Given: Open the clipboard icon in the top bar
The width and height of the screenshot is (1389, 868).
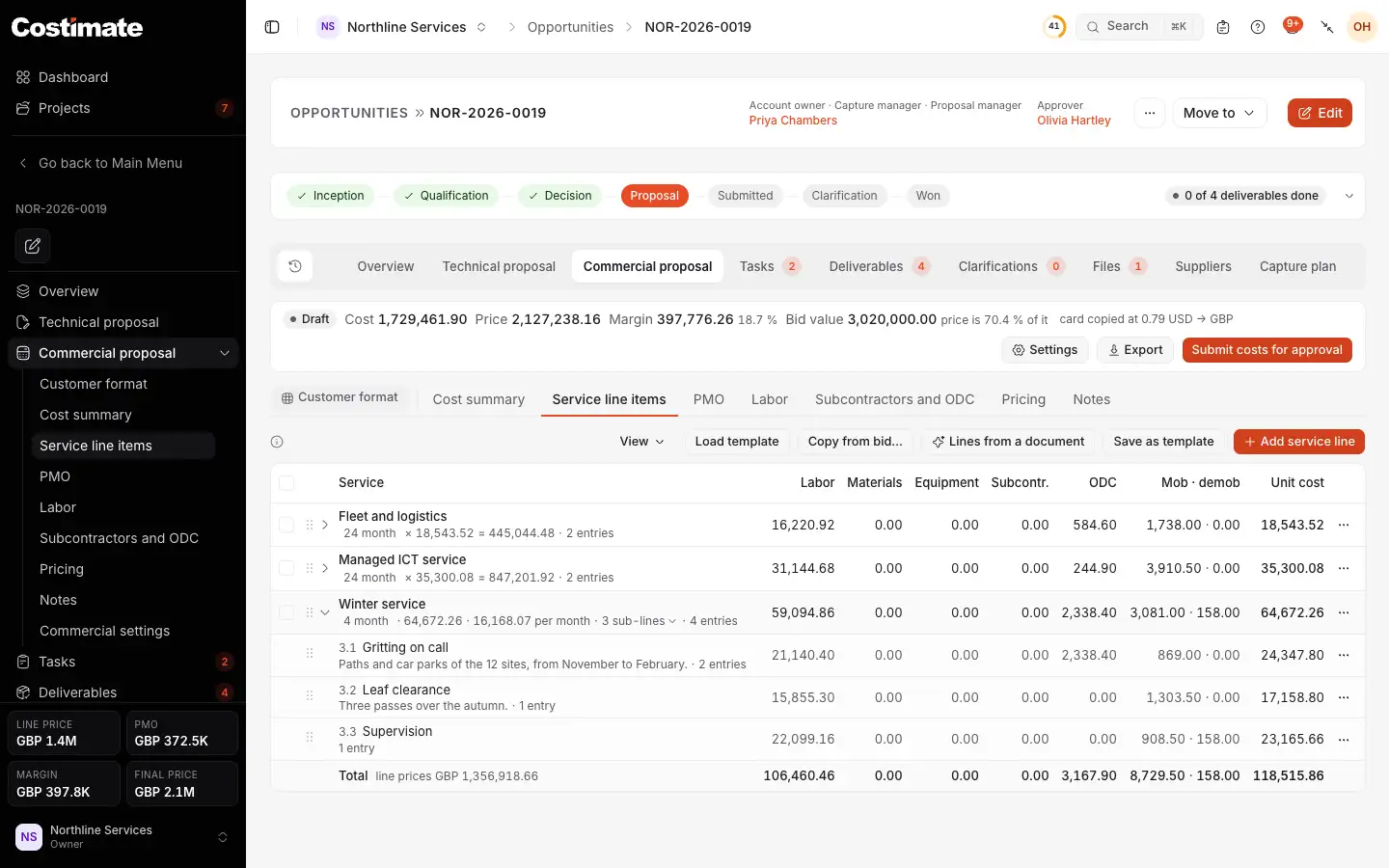Looking at the screenshot, I should (x=1223, y=27).
